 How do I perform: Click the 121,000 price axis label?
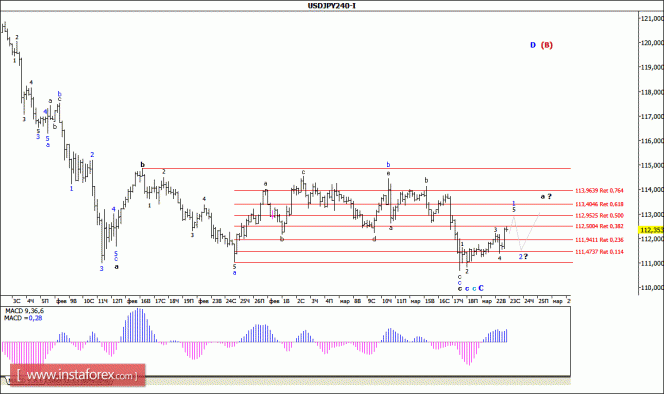[x=652, y=19]
